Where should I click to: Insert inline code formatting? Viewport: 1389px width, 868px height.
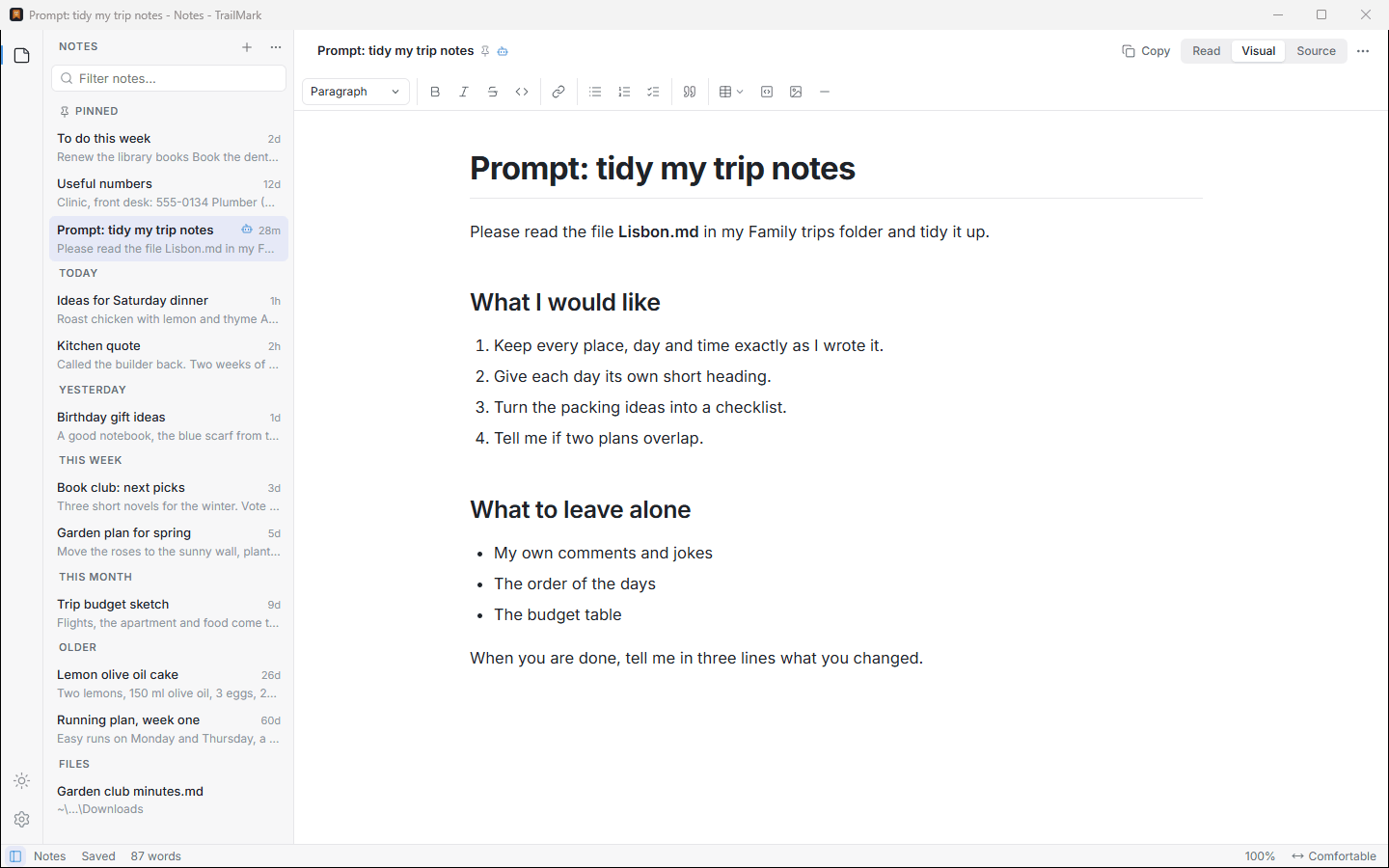point(522,92)
